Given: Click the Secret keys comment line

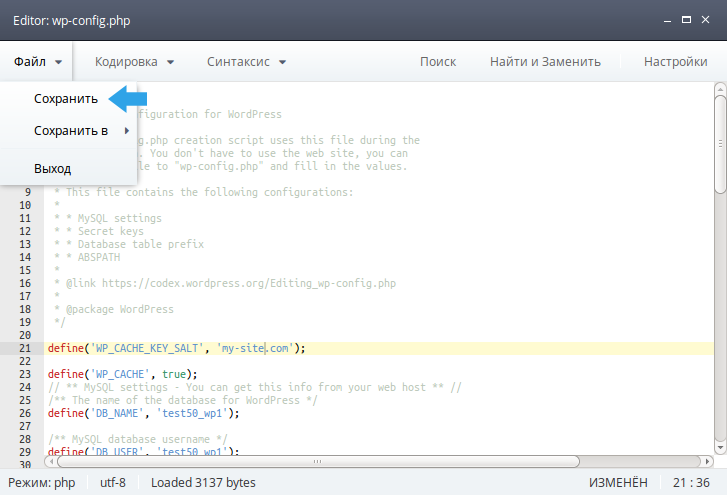Looking at the screenshot, I should [x=99, y=231].
